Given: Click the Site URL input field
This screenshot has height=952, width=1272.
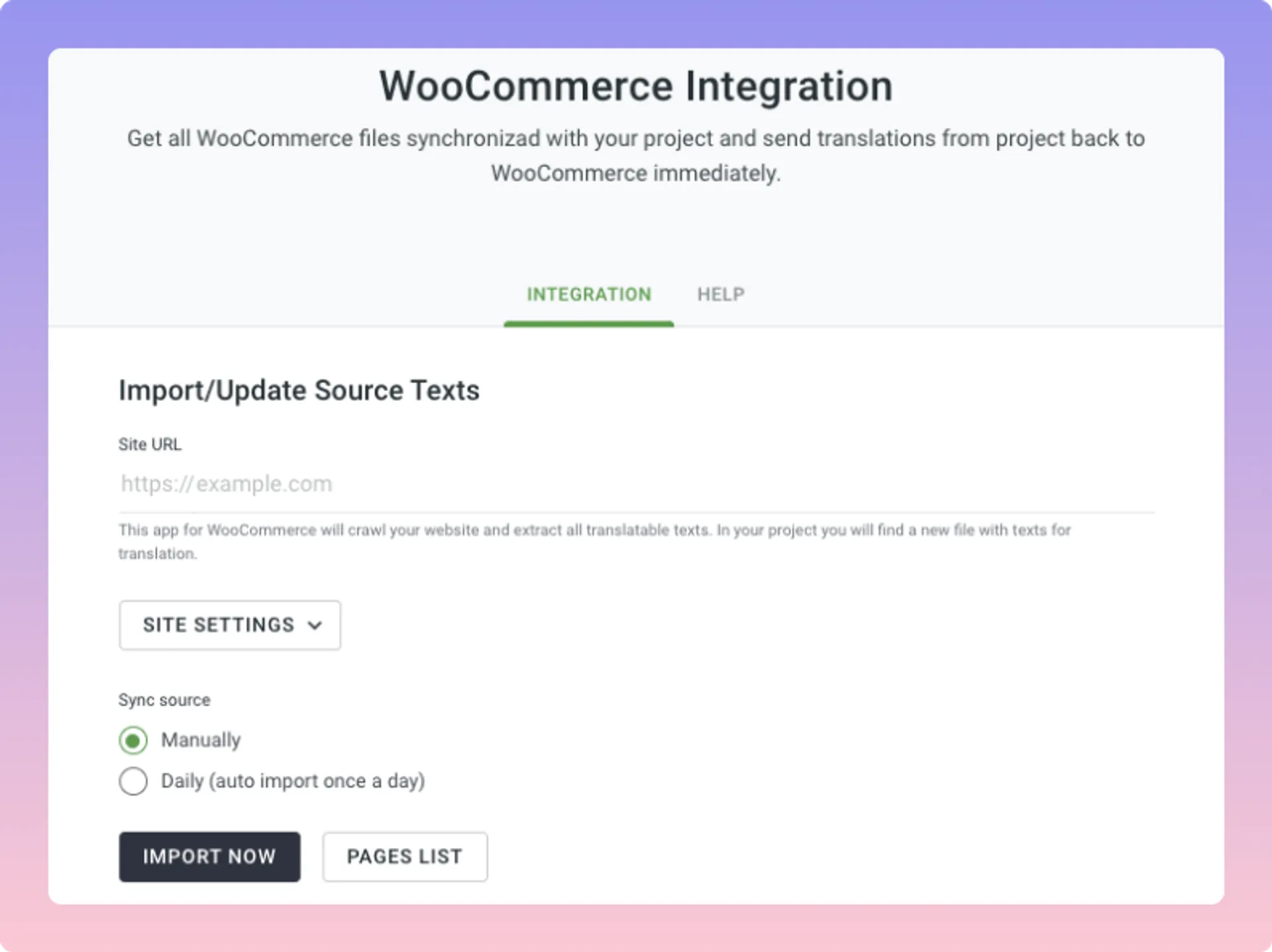Looking at the screenshot, I should click(x=636, y=484).
